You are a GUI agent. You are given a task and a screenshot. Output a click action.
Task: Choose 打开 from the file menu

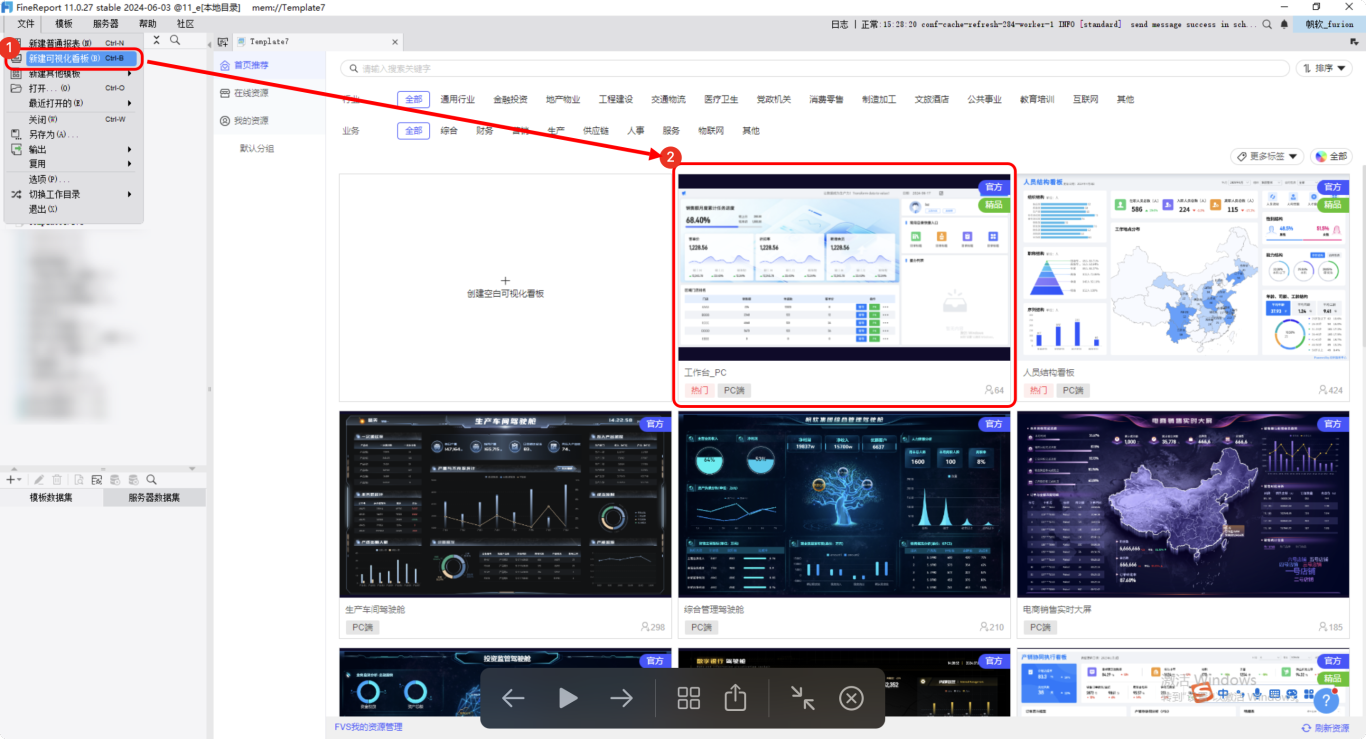tap(74, 88)
